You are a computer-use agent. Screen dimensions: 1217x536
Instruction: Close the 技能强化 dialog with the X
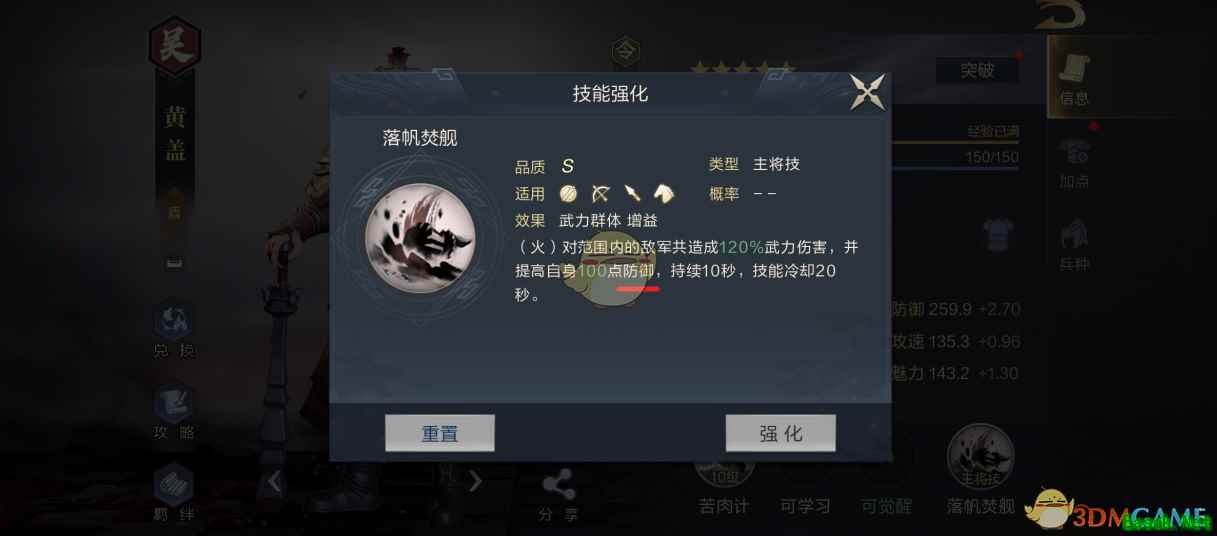click(867, 92)
